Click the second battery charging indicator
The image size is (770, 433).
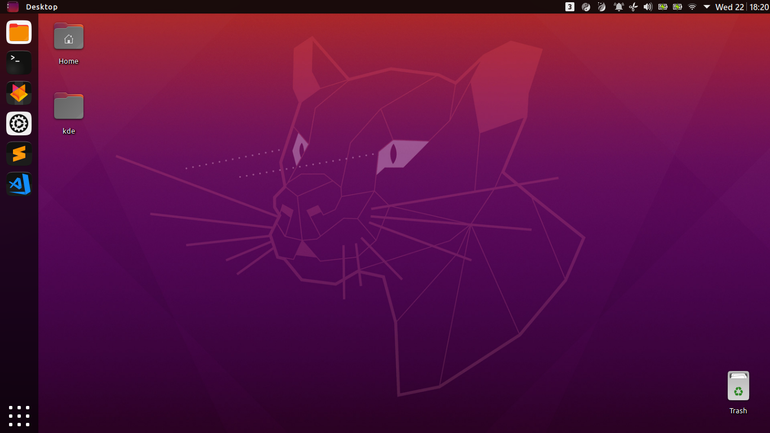click(677, 7)
